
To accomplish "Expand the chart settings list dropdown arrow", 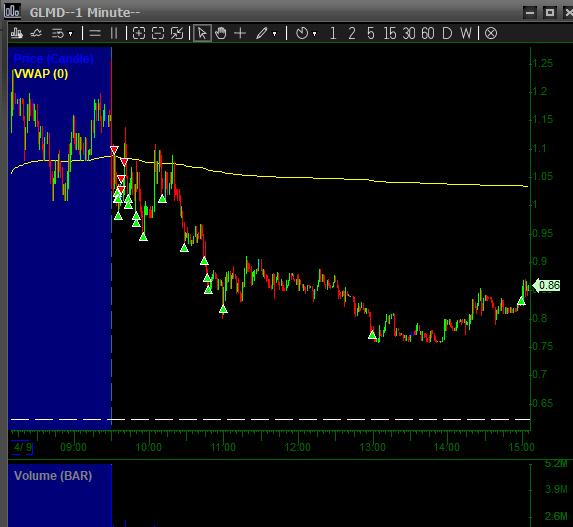I will [71, 34].
